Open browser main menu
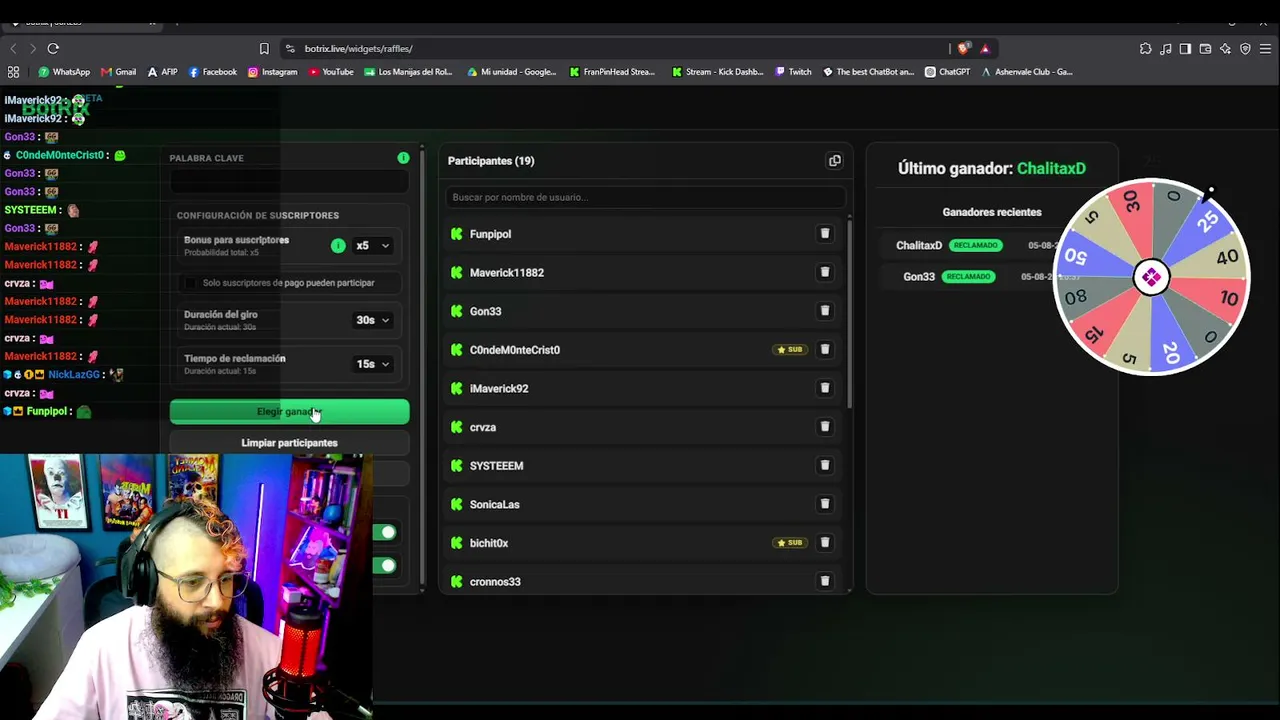The height and width of the screenshot is (720, 1280). tap(1265, 48)
